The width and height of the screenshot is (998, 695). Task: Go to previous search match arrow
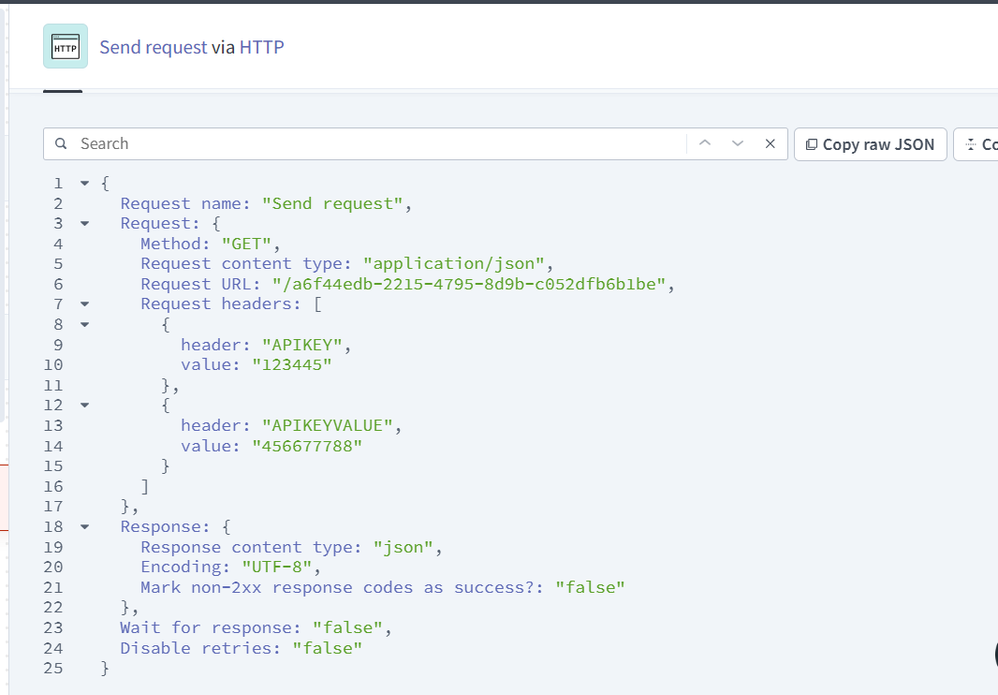click(x=705, y=143)
